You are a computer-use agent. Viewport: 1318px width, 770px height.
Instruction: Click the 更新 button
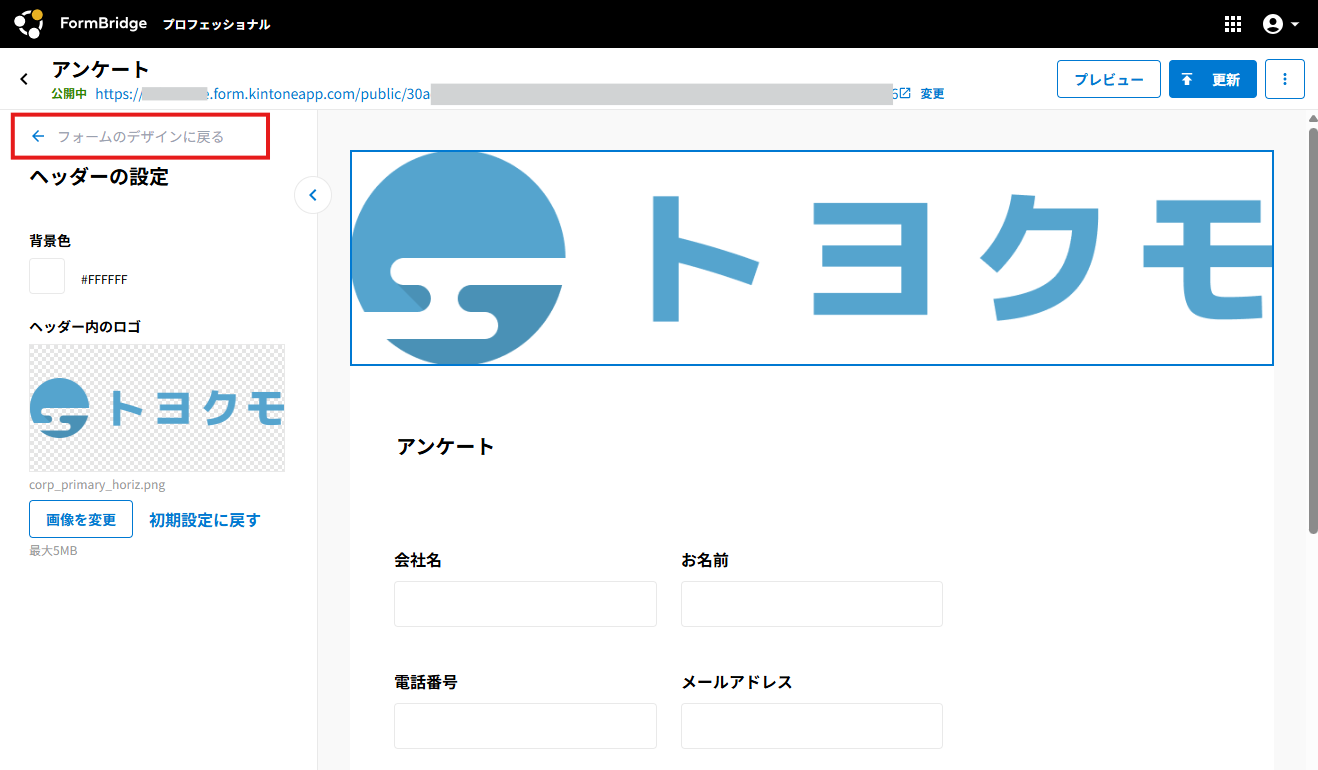[x=1212, y=79]
